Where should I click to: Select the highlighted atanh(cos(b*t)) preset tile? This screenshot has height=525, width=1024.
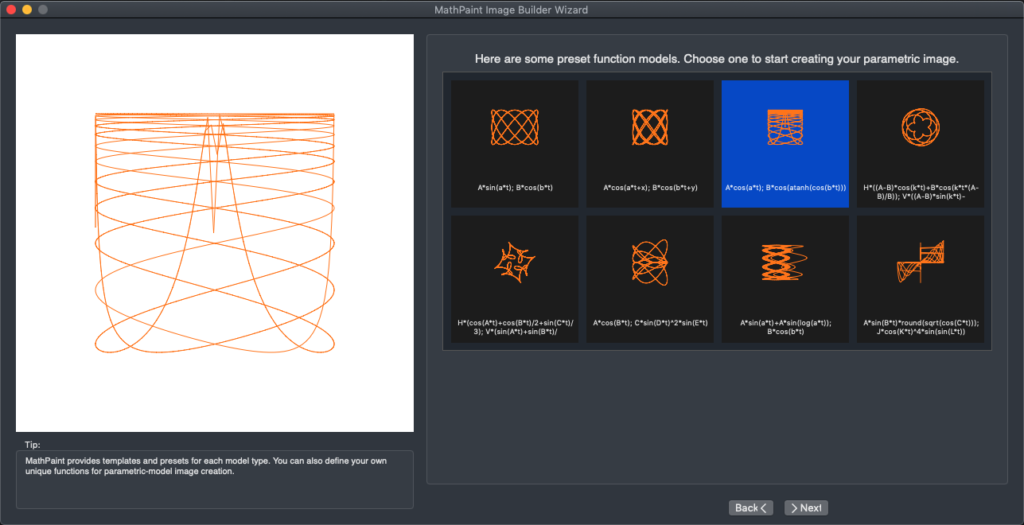(x=785, y=144)
